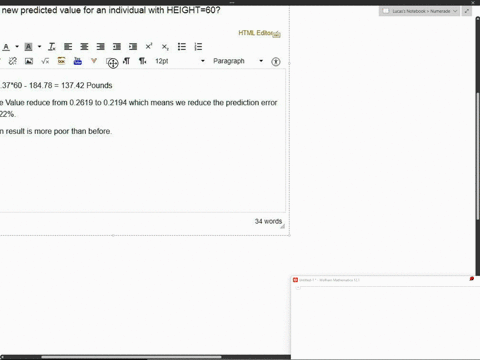The image size is (480, 360).
Task: Switch to the HTML Editor
Action: tap(256, 33)
